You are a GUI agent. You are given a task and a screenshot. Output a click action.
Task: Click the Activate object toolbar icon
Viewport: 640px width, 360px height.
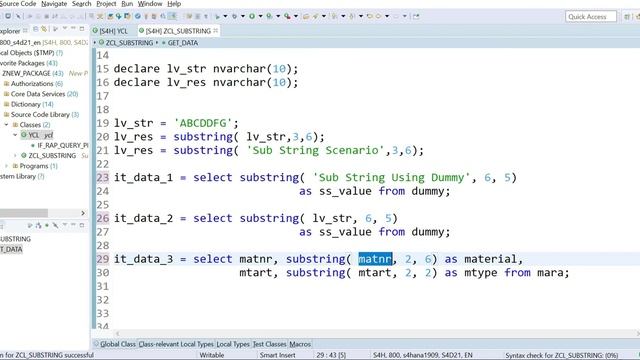point(146,16)
